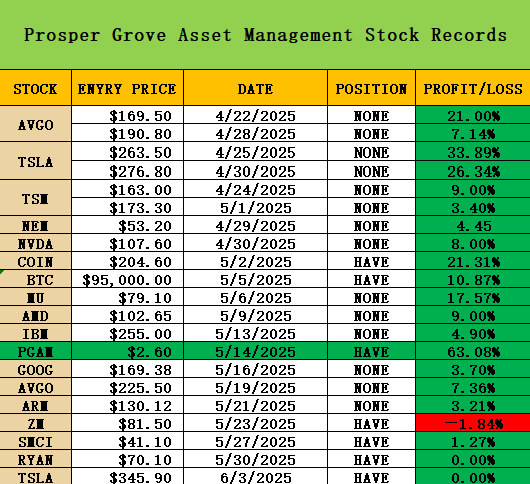Screen dimensions: 530x484
Task: Select the $204.60 entry price cell
Action: (127, 261)
